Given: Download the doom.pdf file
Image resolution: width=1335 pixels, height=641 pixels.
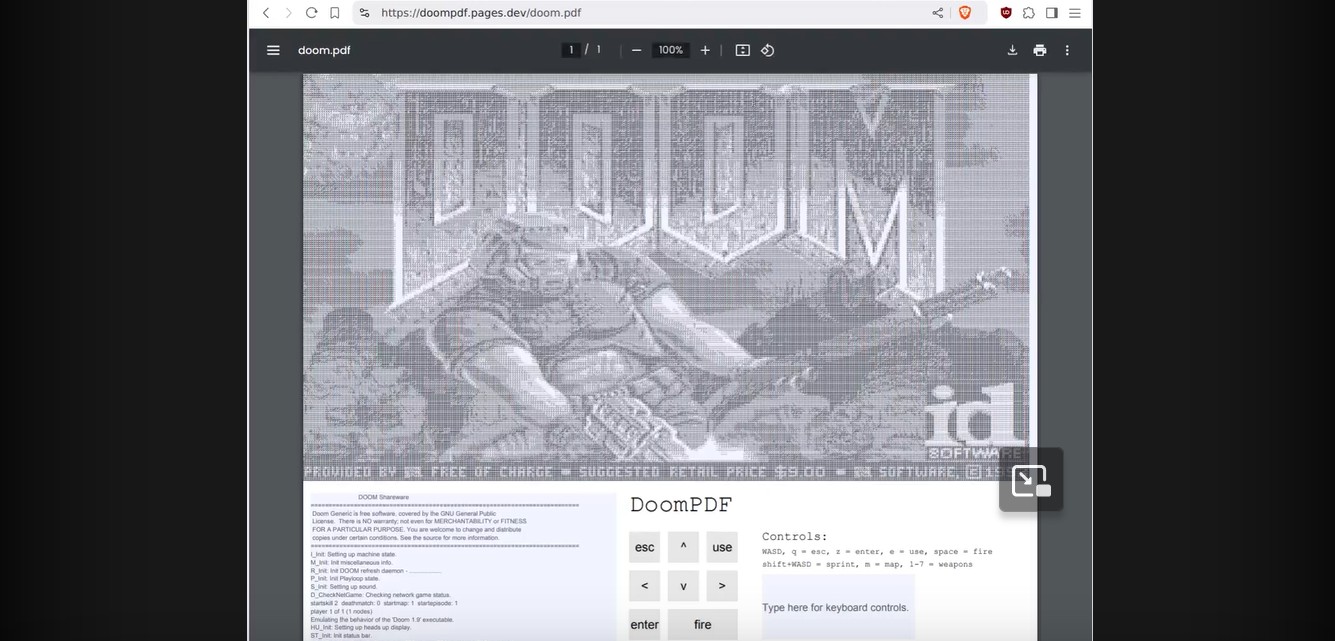Looking at the screenshot, I should tap(1012, 49).
